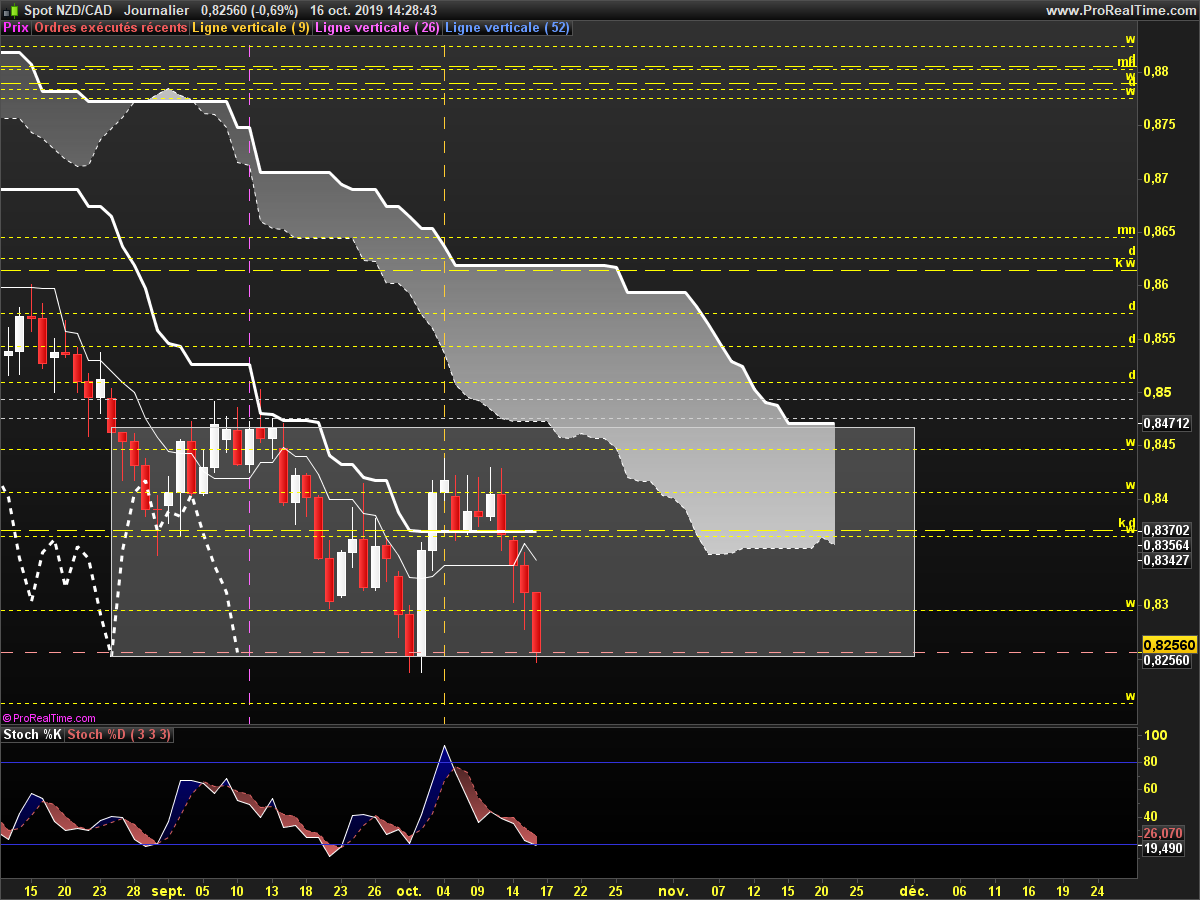The width and height of the screenshot is (1200, 900).
Task: Select the Ligne verticale (9) label
Action: (x=251, y=28)
